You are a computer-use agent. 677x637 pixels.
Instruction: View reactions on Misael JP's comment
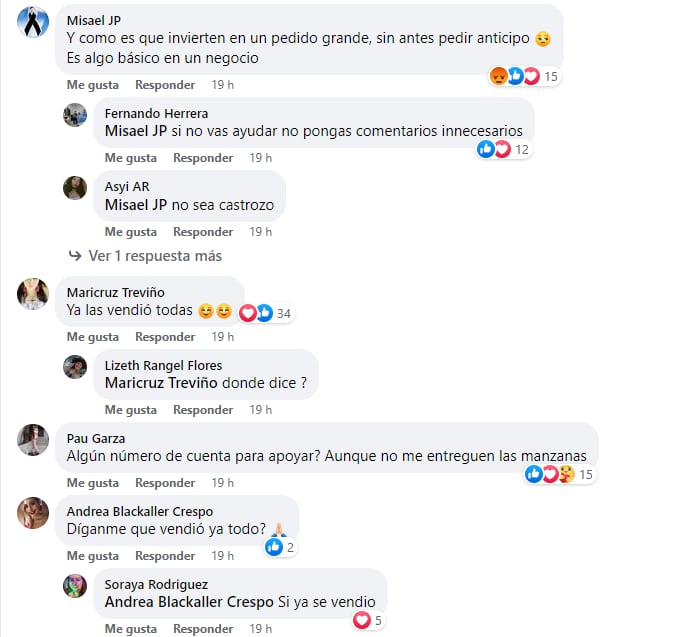(x=525, y=76)
